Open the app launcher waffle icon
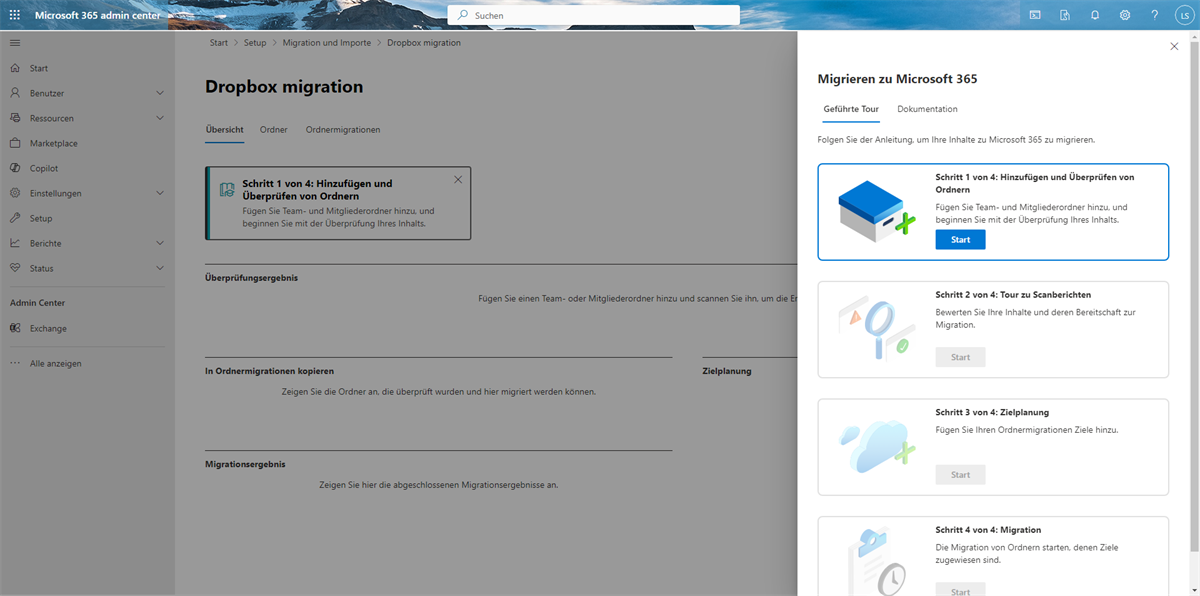This screenshot has height=596, width=1200. 15,15
